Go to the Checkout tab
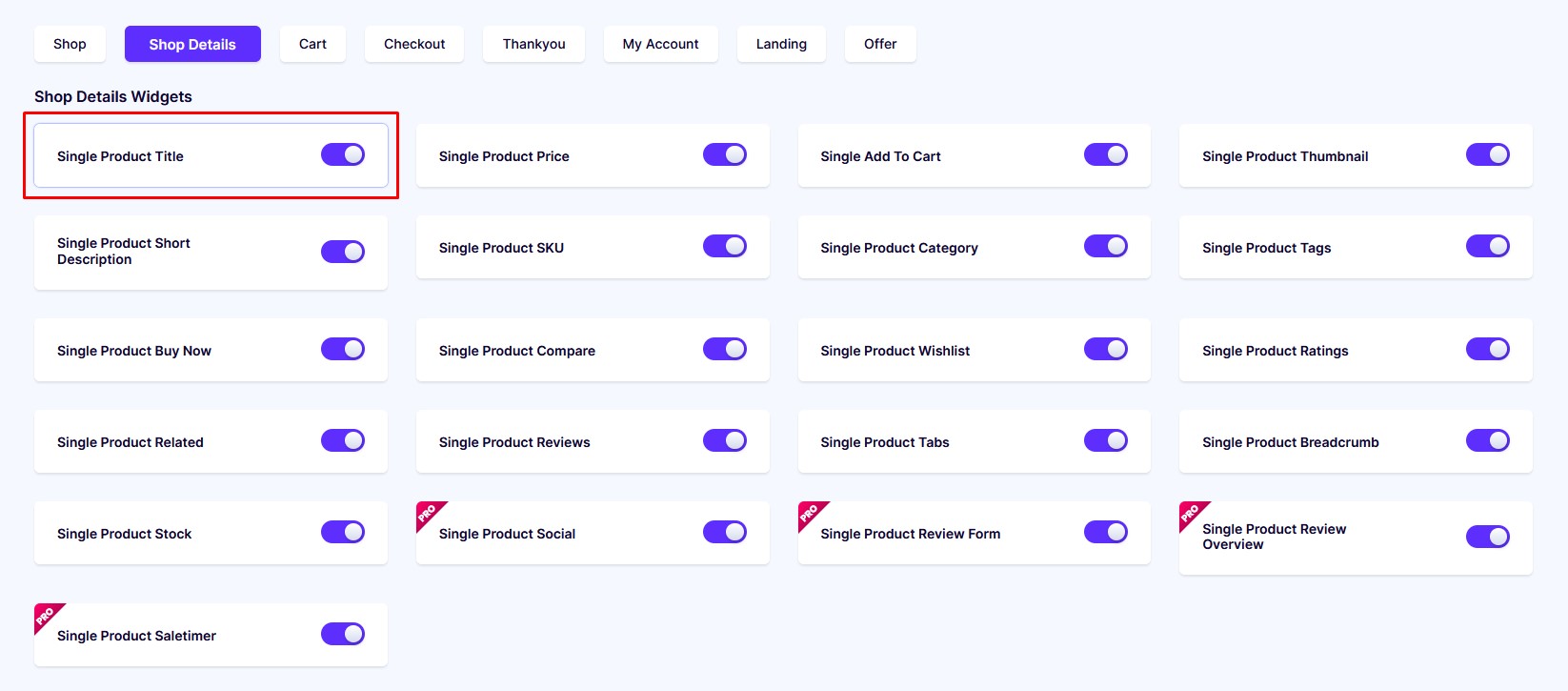Image resolution: width=1568 pixels, height=691 pixels. [414, 44]
